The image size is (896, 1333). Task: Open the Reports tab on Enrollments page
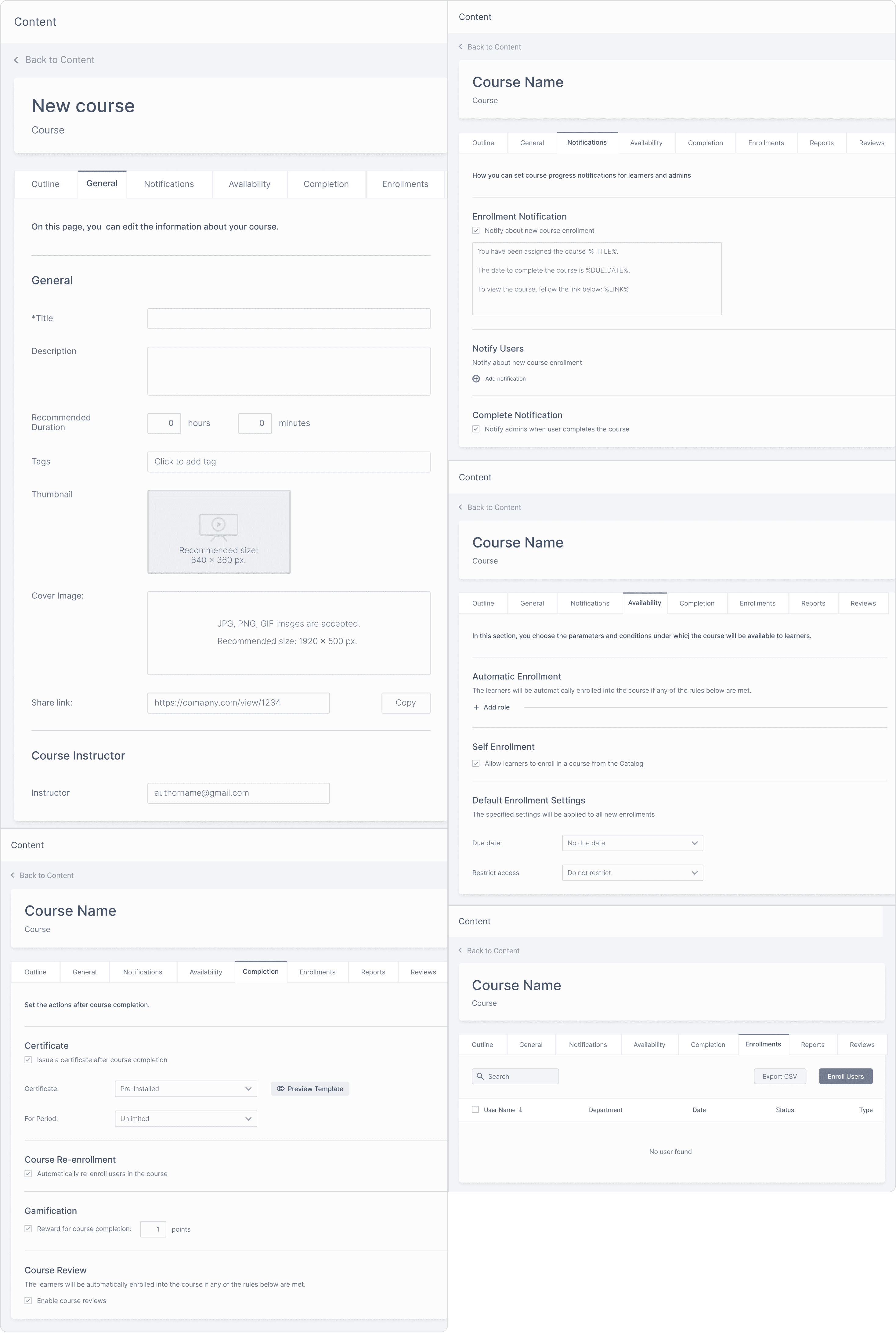point(812,1045)
